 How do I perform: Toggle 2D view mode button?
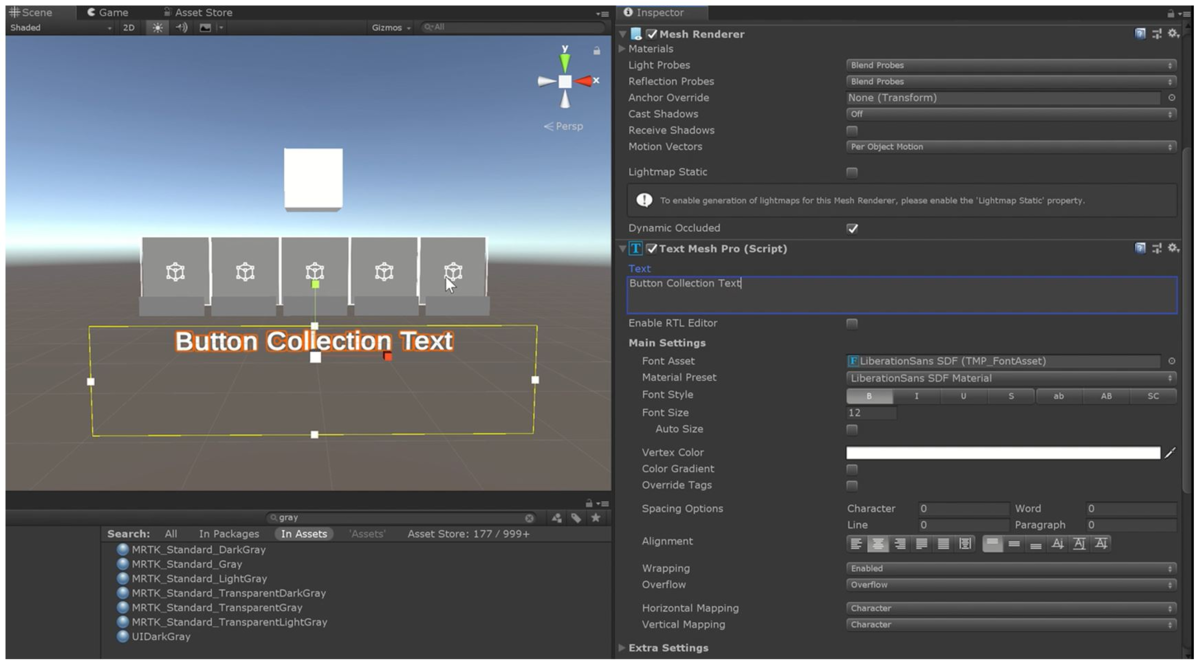pyautogui.click(x=129, y=28)
